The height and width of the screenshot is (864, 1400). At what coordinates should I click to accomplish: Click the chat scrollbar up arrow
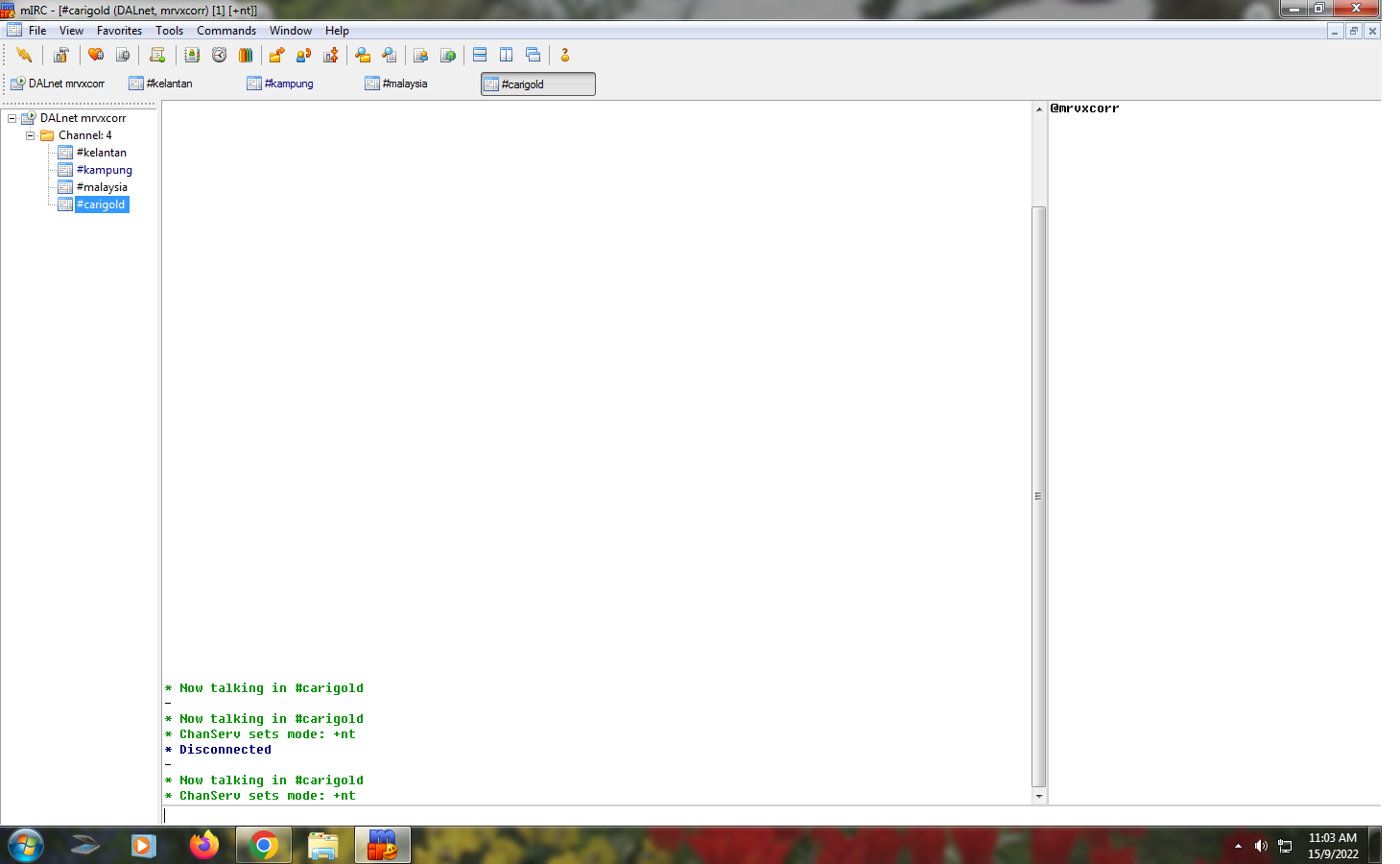[1038, 109]
